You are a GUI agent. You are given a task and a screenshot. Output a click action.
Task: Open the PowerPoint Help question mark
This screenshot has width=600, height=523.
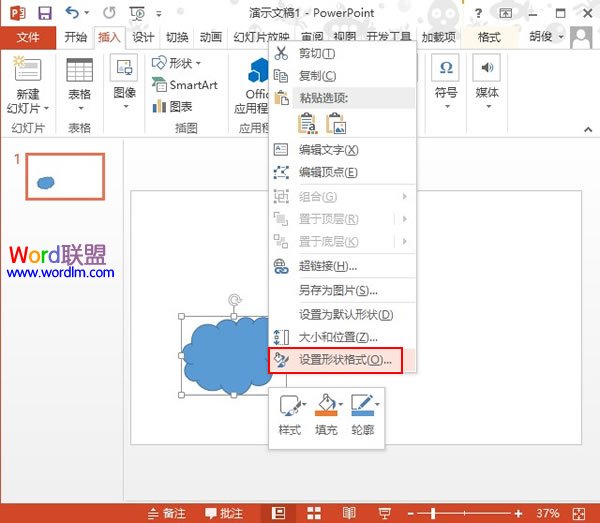(478, 13)
